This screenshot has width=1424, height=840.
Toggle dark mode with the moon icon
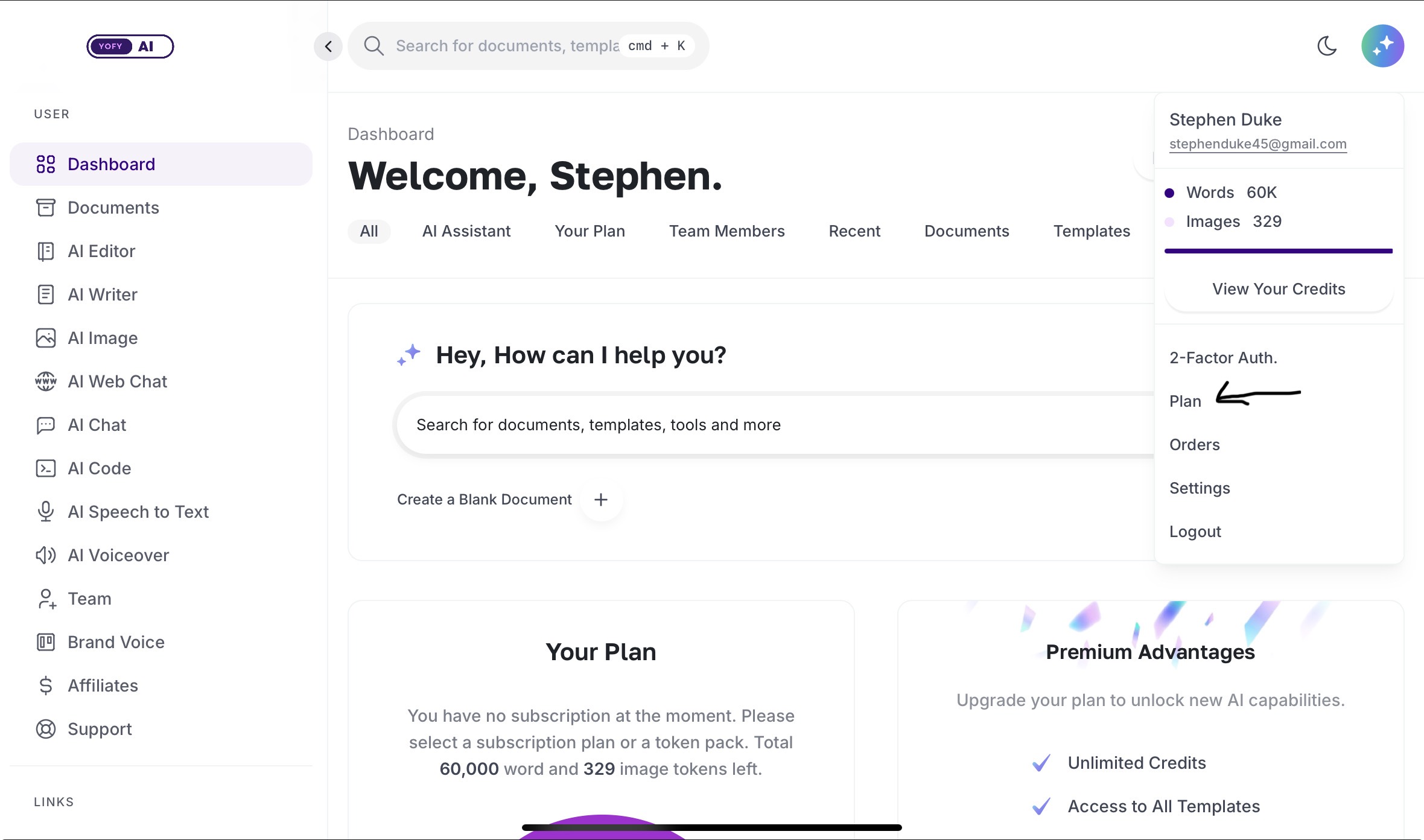1327,46
